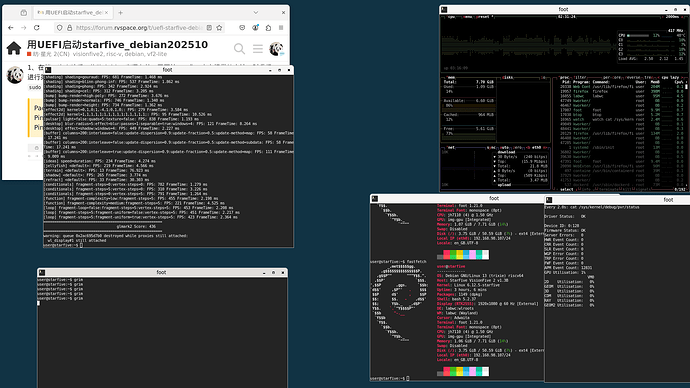Image resolution: width=690 pixels, height=388 pixels.
Task: Toggle btop disks box label
Action: 507,78
